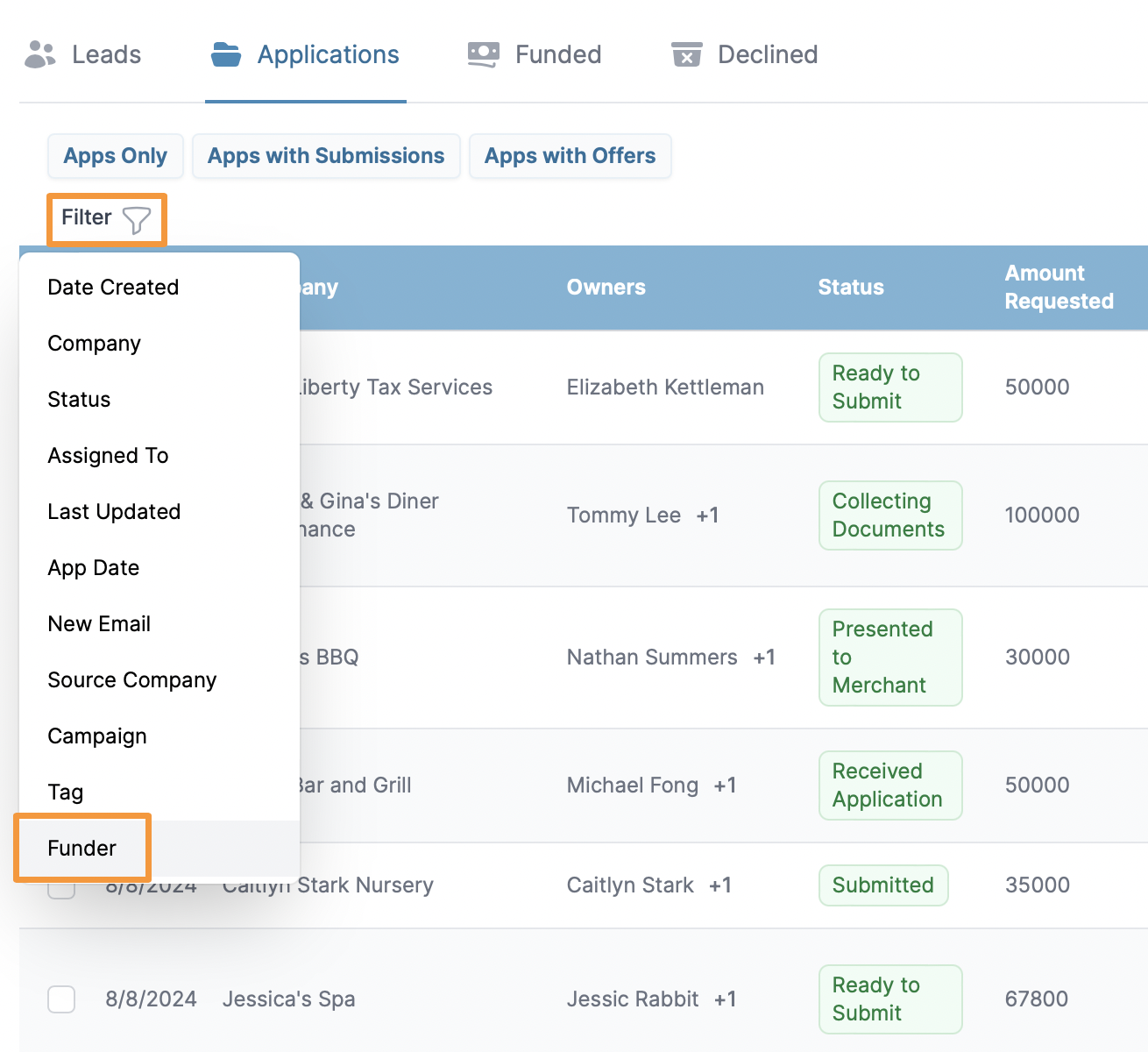Switch to the Applications tab
Screen dimensions: 1148x1052
[x=306, y=54]
